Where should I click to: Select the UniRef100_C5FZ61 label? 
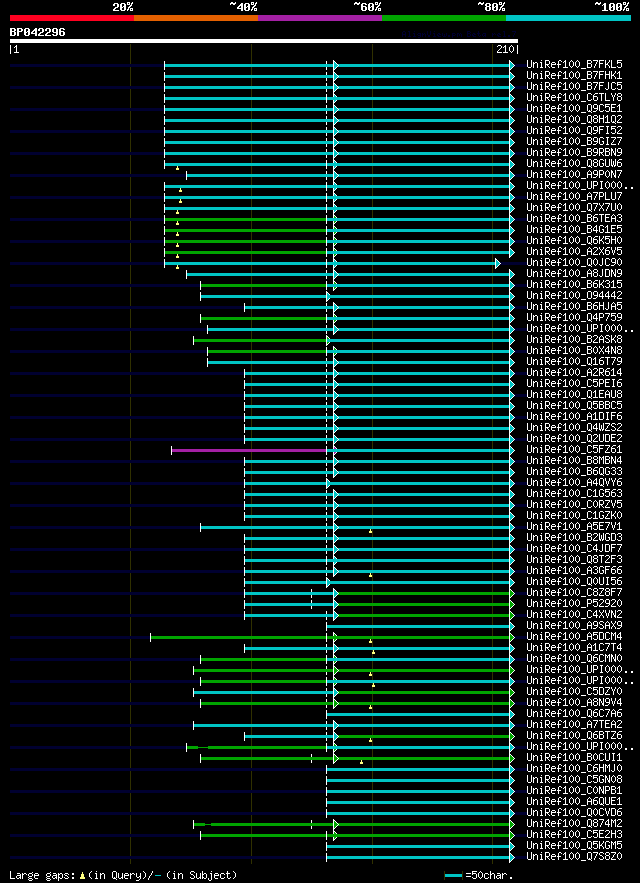(574, 449)
